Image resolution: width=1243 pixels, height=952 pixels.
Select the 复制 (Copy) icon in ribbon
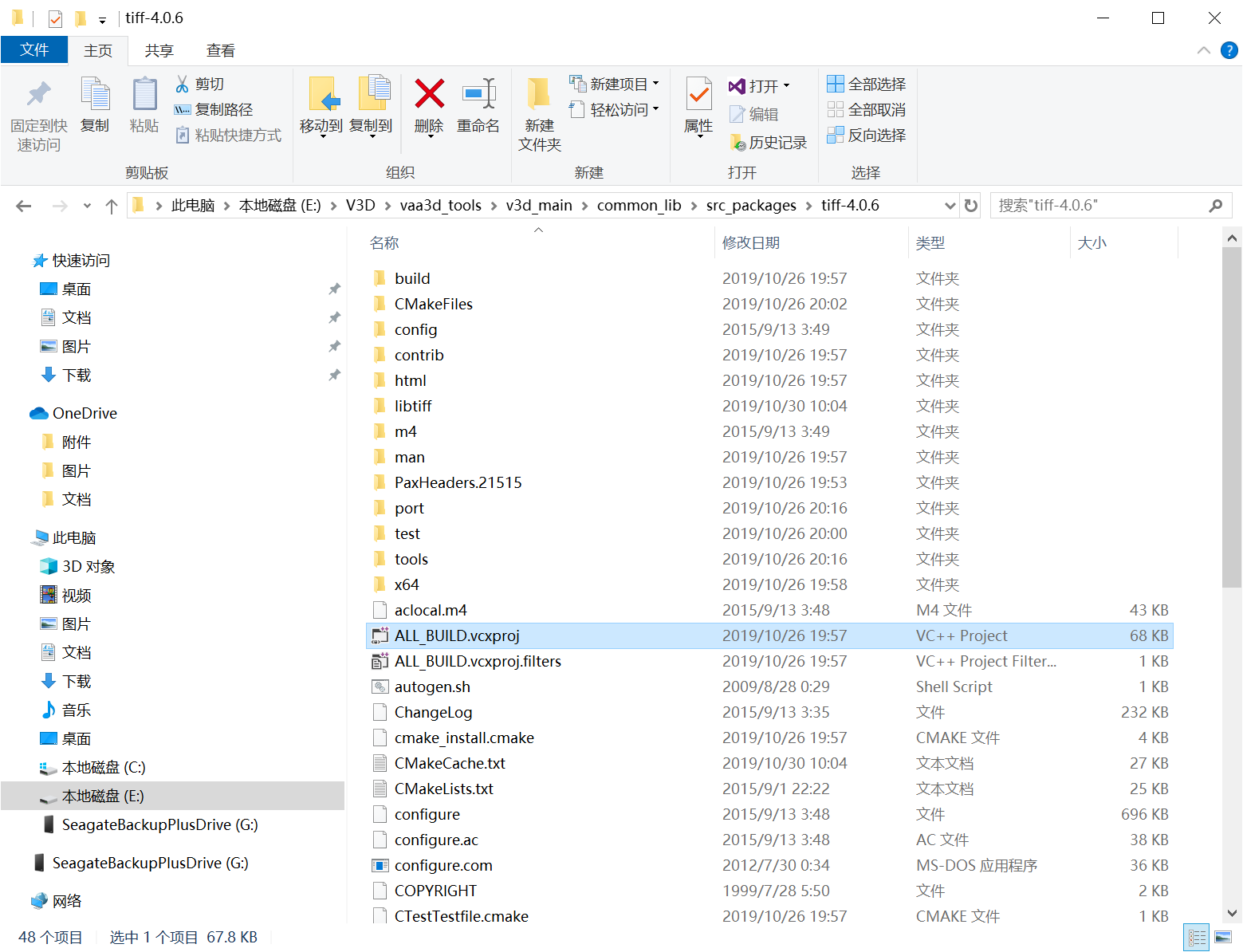[95, 109]
